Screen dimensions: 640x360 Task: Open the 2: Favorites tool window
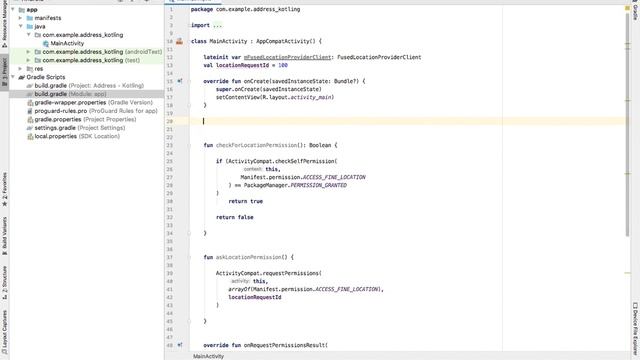pyautogui.click(x=4, y=189)
